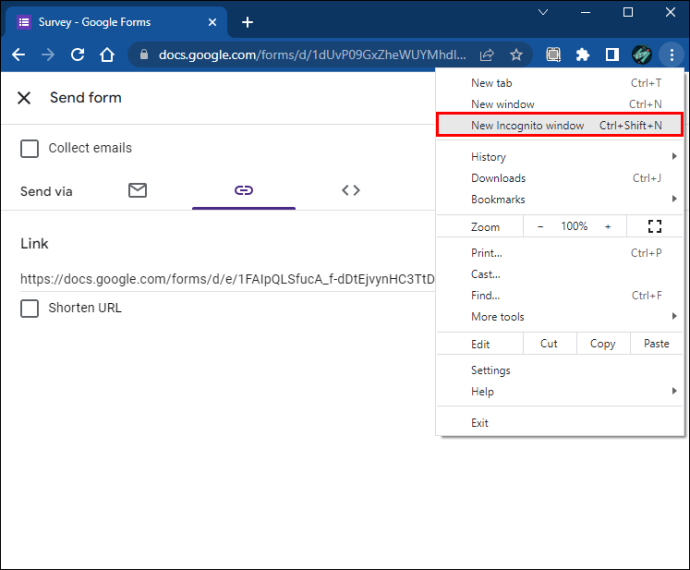Choose Cast... from the menu
This screenshot has height=570, width=690.
(x=560, y=274)
